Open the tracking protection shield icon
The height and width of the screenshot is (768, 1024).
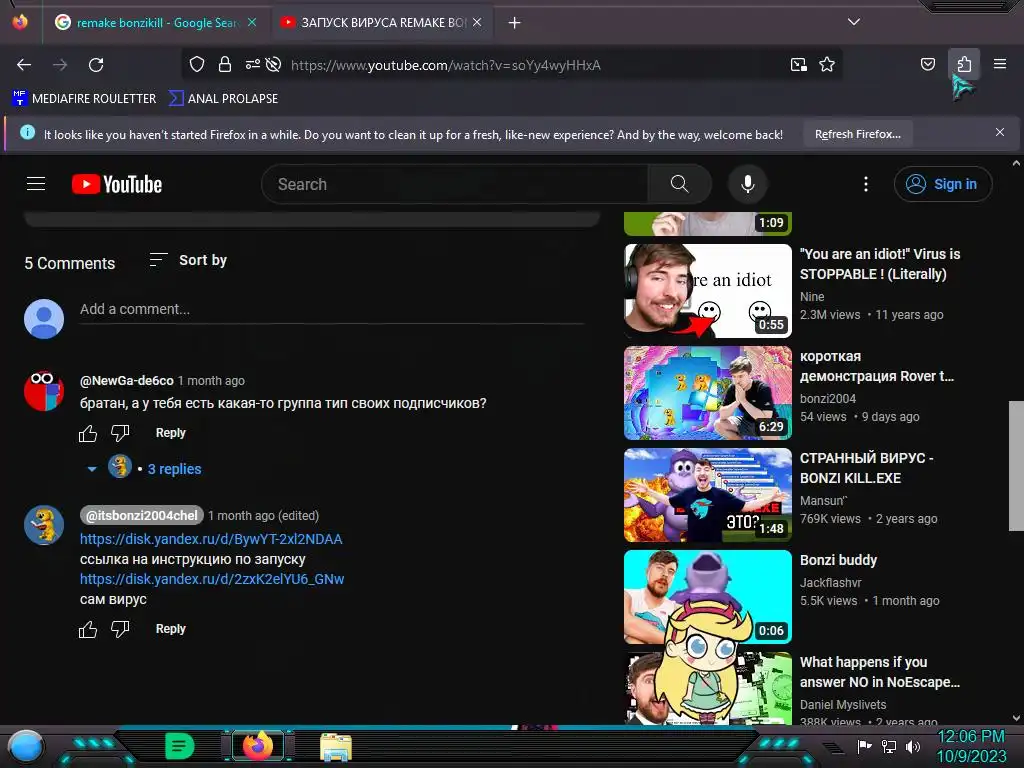(197, 65)
